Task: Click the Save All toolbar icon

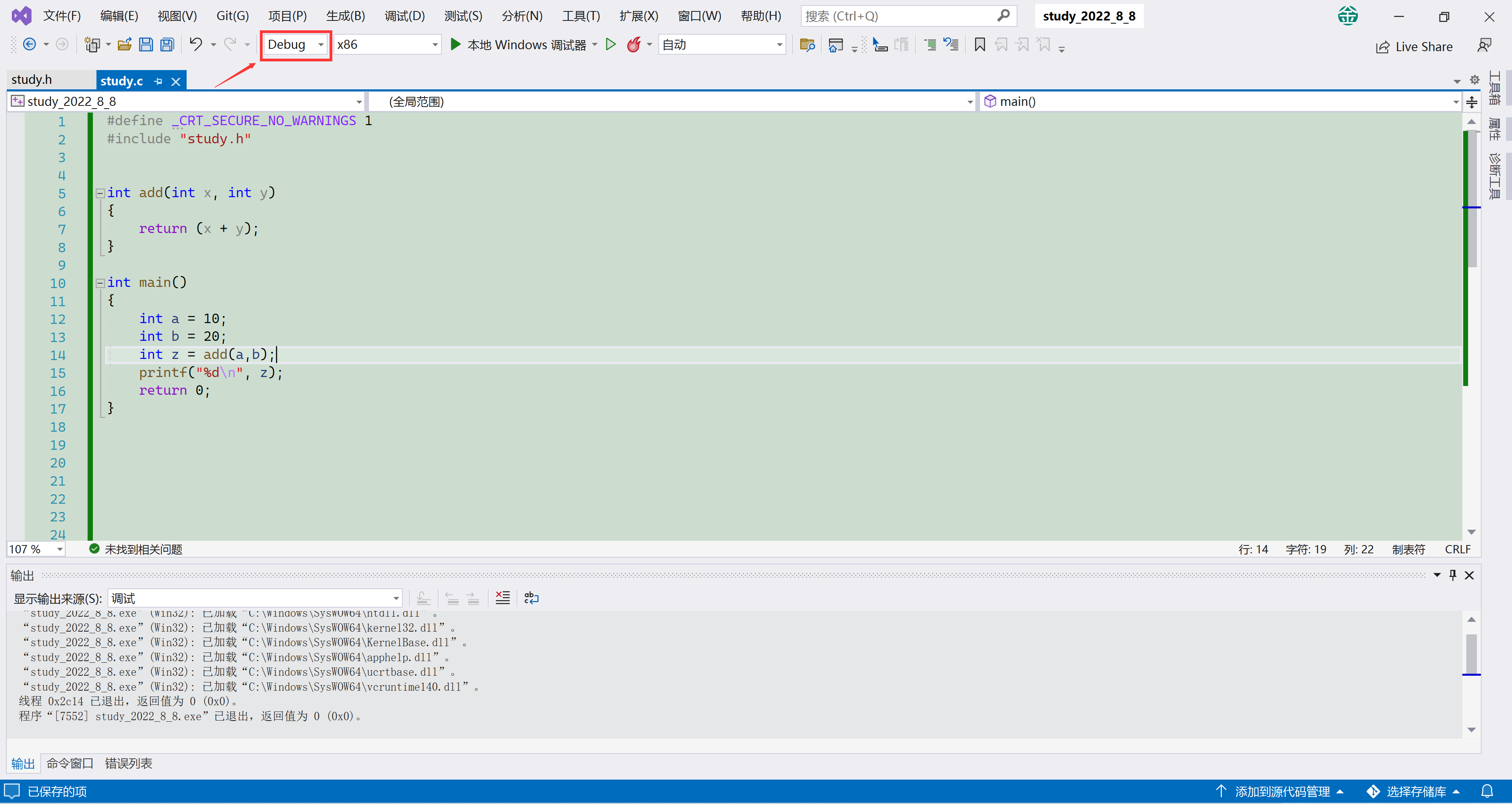Action: pyautogui.click(x=167, y=44)
